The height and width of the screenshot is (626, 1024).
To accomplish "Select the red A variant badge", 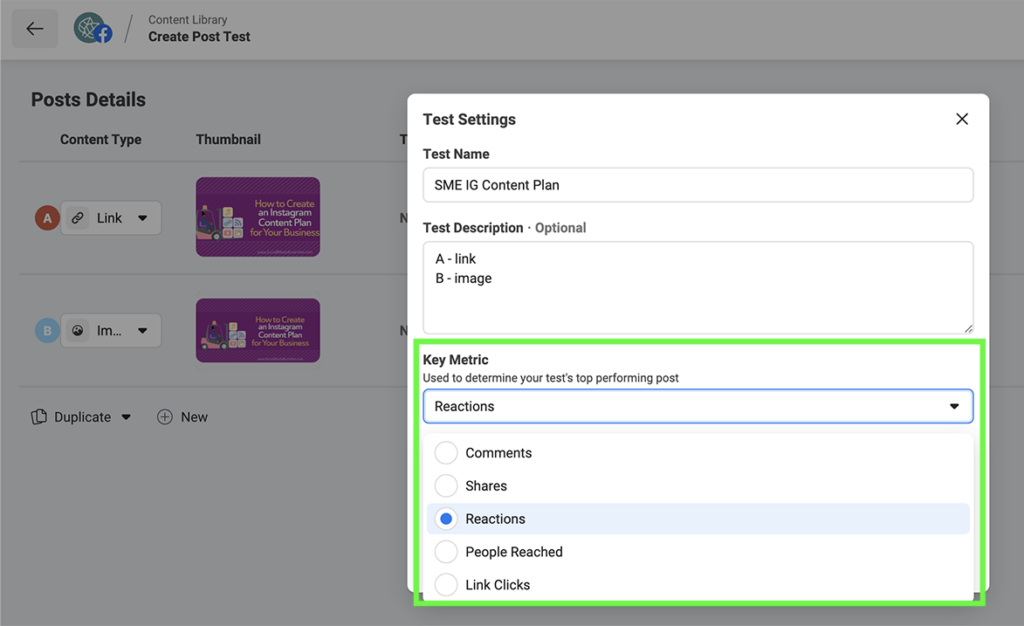I will (x=47, y=217).
